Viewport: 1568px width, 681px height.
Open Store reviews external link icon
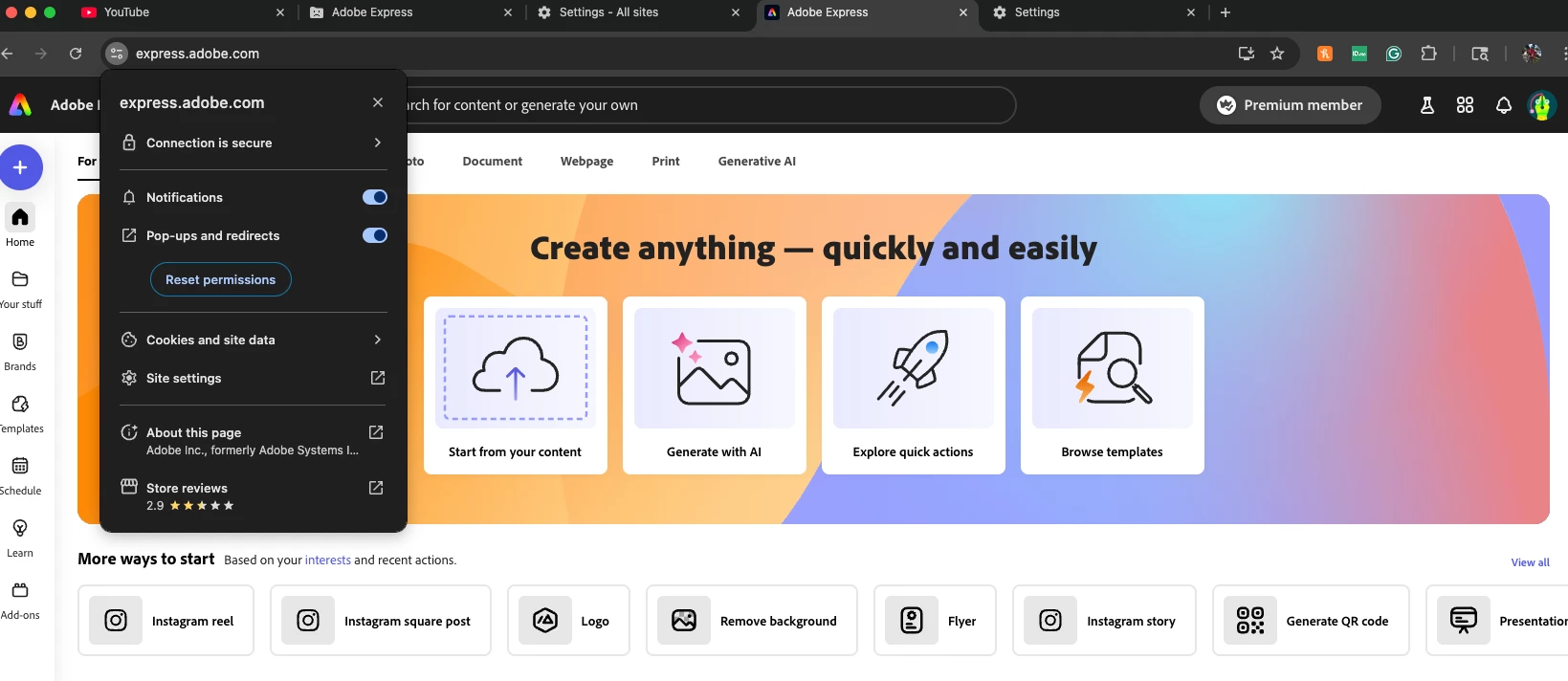click(x=376, y=488)
